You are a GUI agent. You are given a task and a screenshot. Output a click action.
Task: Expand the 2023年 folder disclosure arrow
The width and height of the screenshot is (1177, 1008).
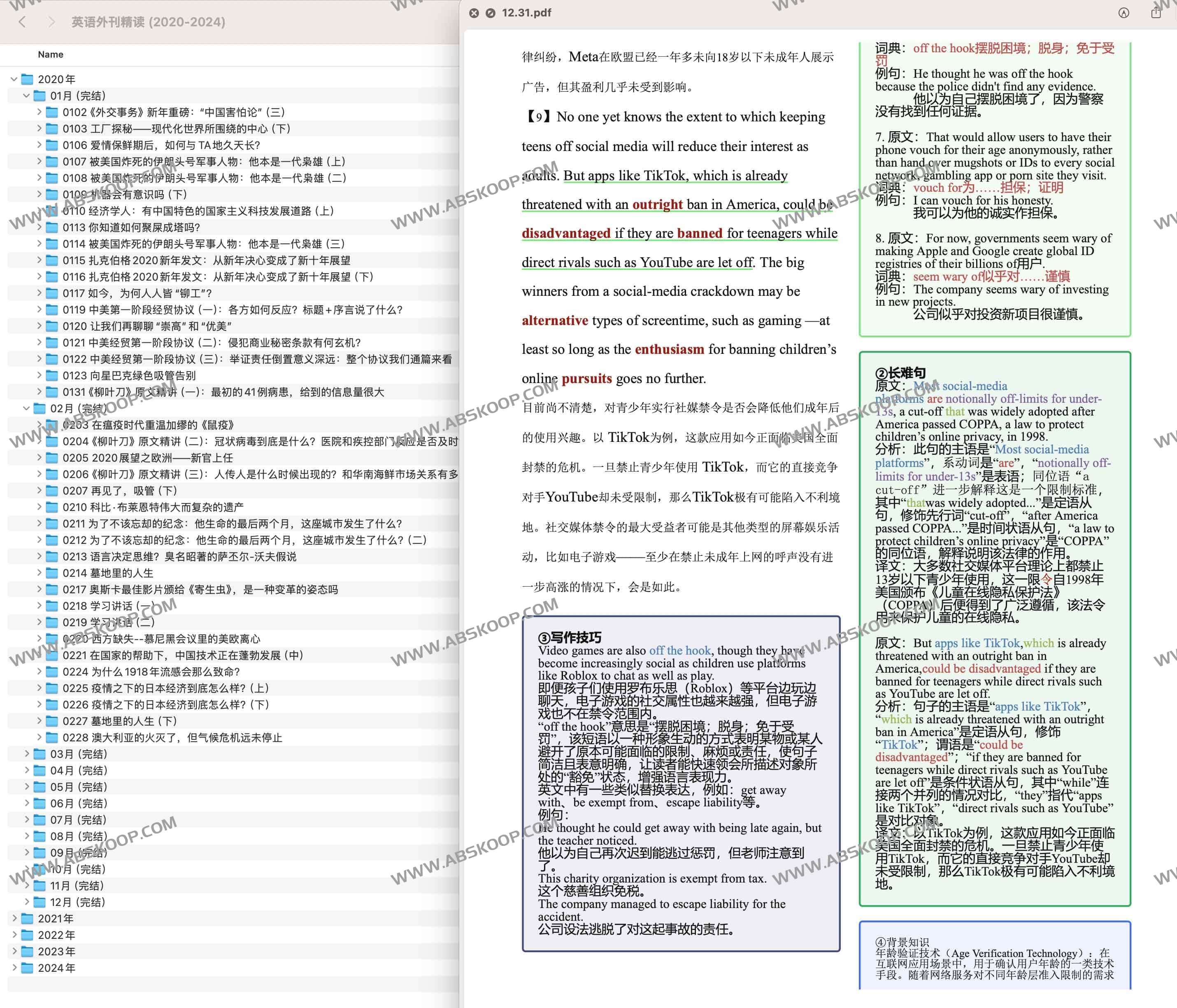pos(14,951)
